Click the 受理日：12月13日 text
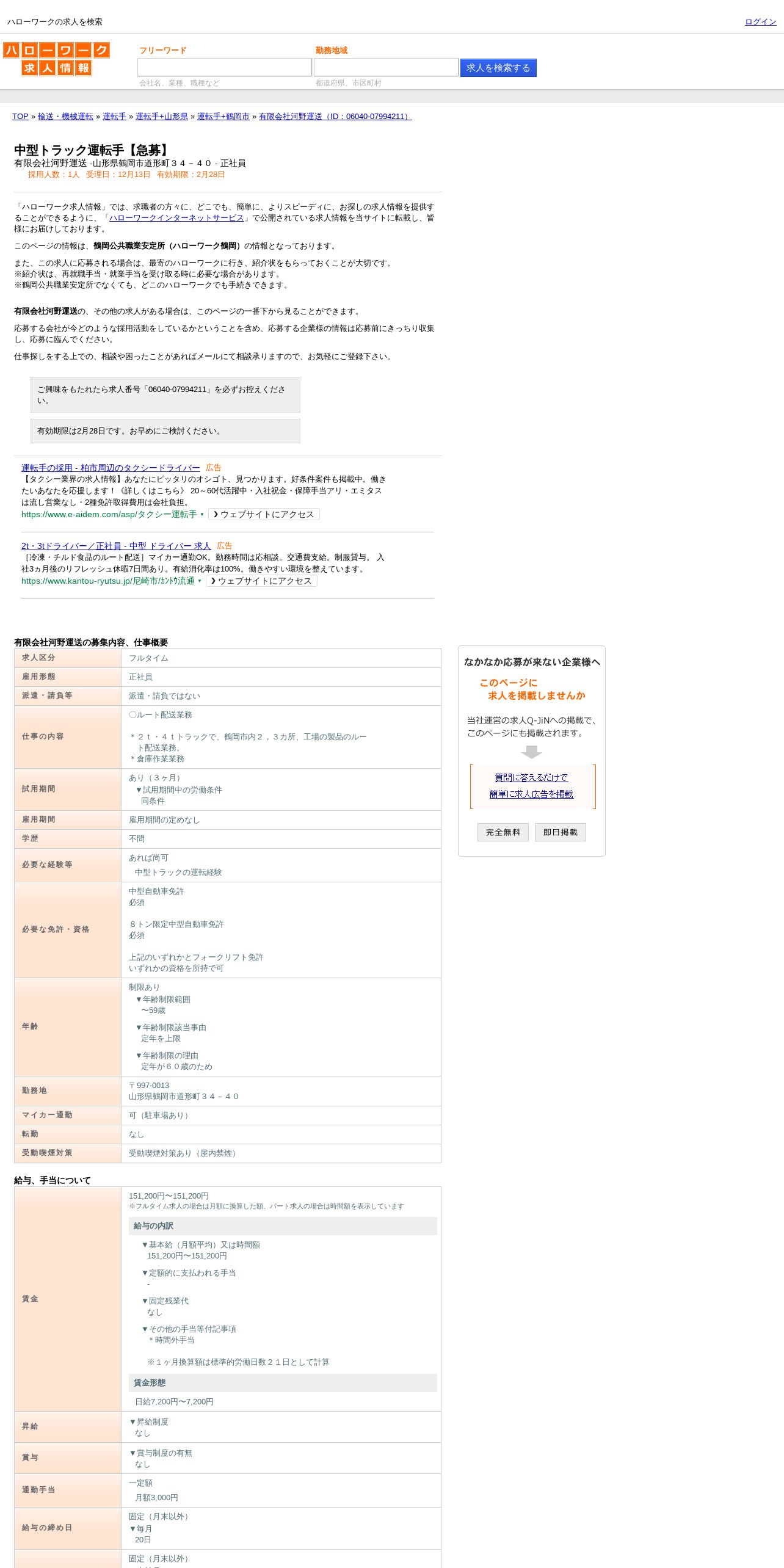This screenshot has height=1568, width=784. coord(118,175)
